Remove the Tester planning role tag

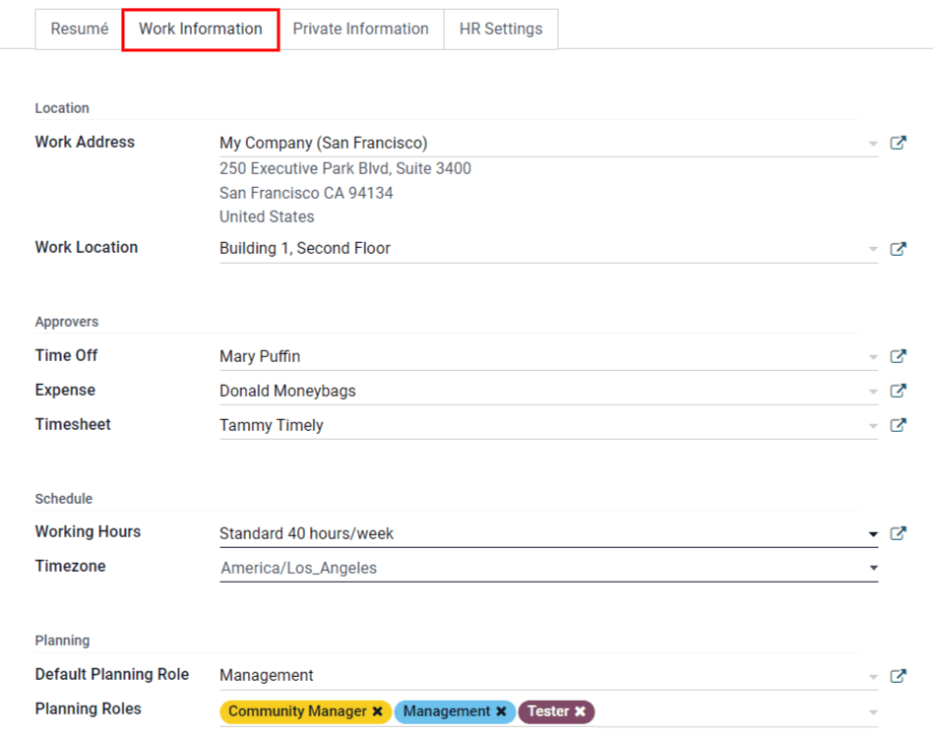[x=580, y=711]
